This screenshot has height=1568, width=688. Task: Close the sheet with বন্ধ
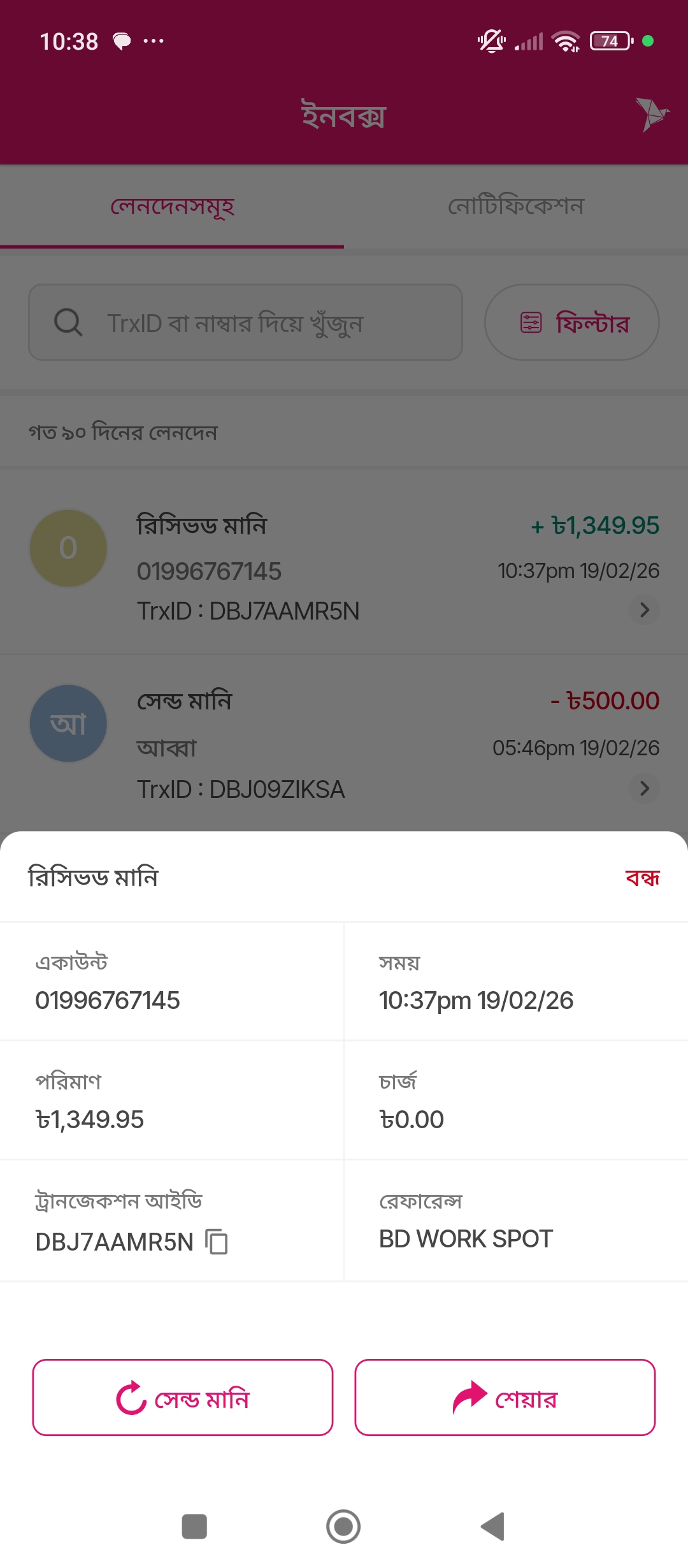pos(642,878)
